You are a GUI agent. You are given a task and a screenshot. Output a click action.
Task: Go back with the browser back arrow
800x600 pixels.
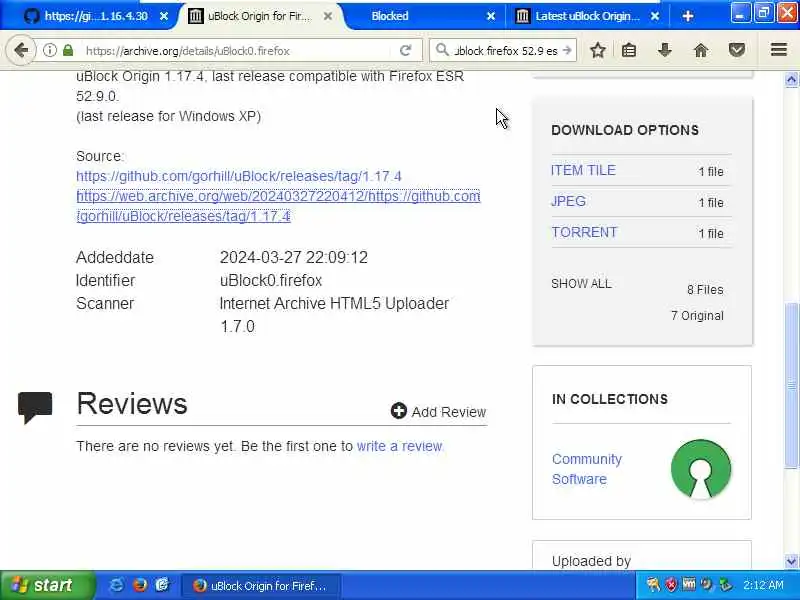click(x=20, y=51)
